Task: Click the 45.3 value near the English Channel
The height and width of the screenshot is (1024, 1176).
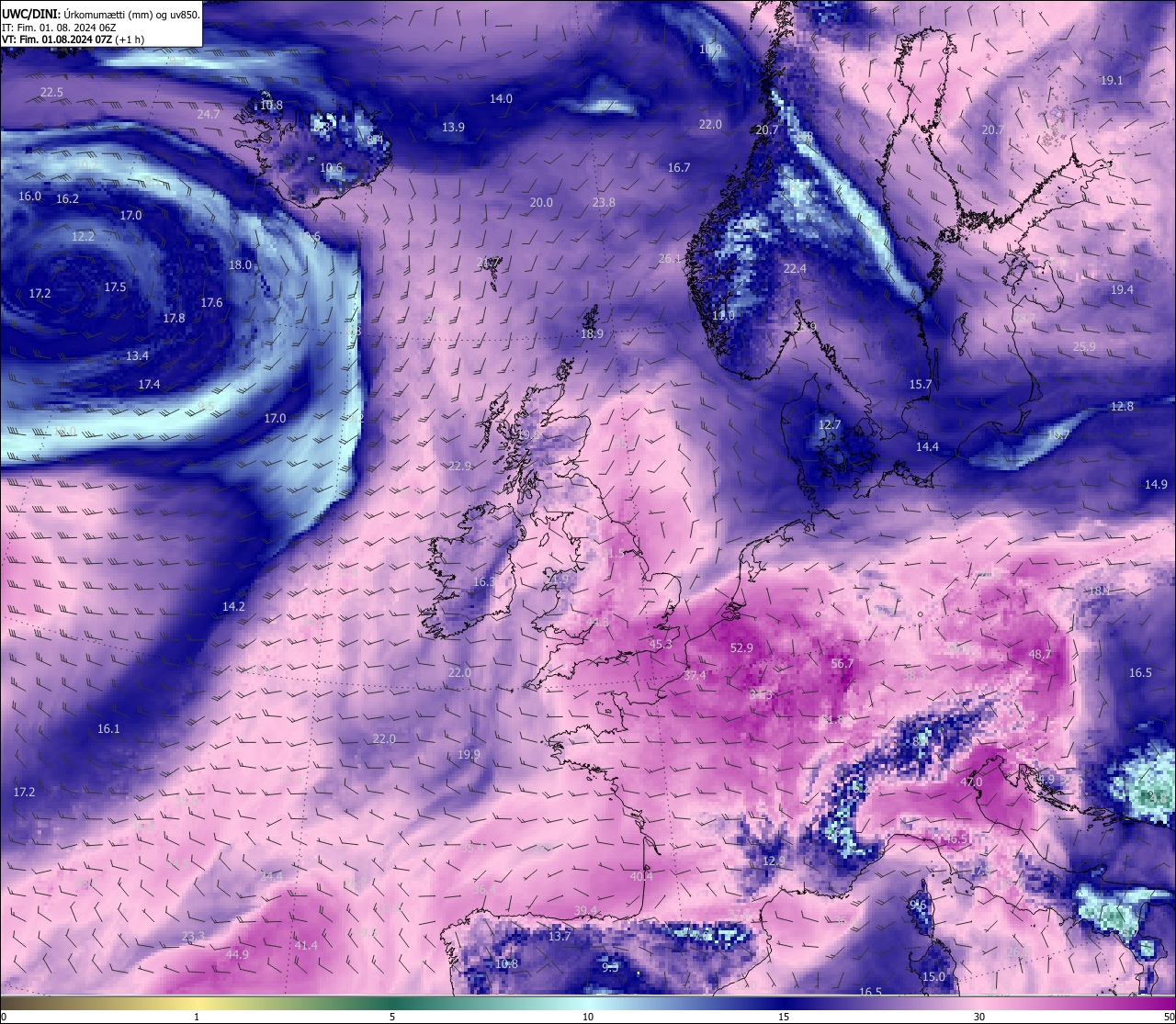Action: pyautogui.click(x=661, y=645)
